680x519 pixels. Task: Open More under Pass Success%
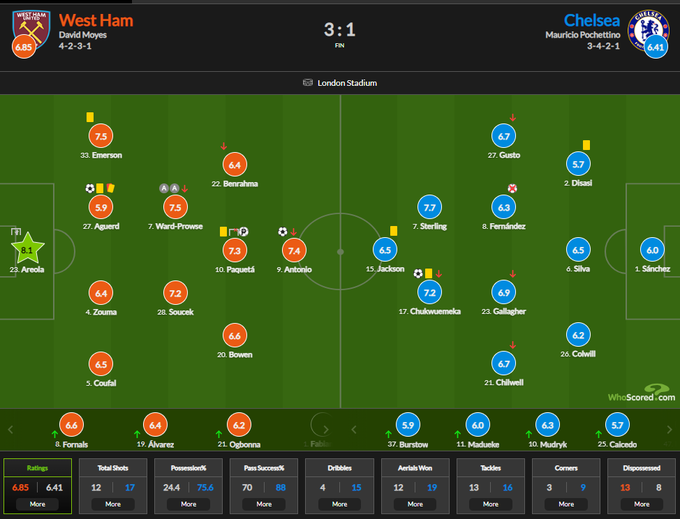264,504
